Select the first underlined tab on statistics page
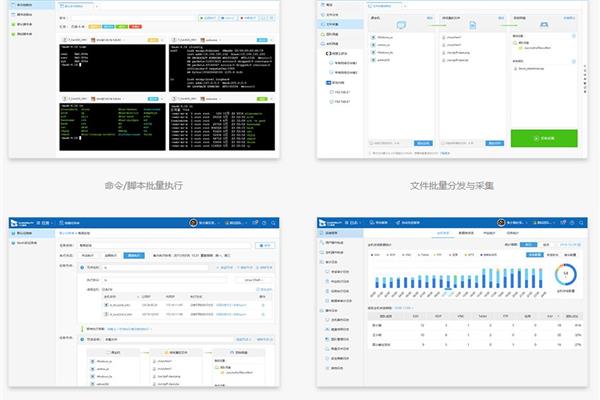 pyautogui.click(x=443, y=233)
